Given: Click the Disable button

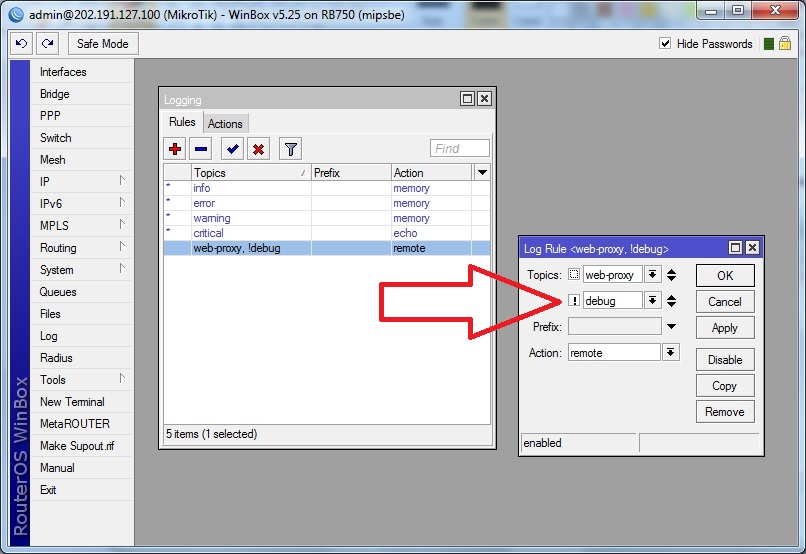Looking at the screenshot, I should [725, 360].
